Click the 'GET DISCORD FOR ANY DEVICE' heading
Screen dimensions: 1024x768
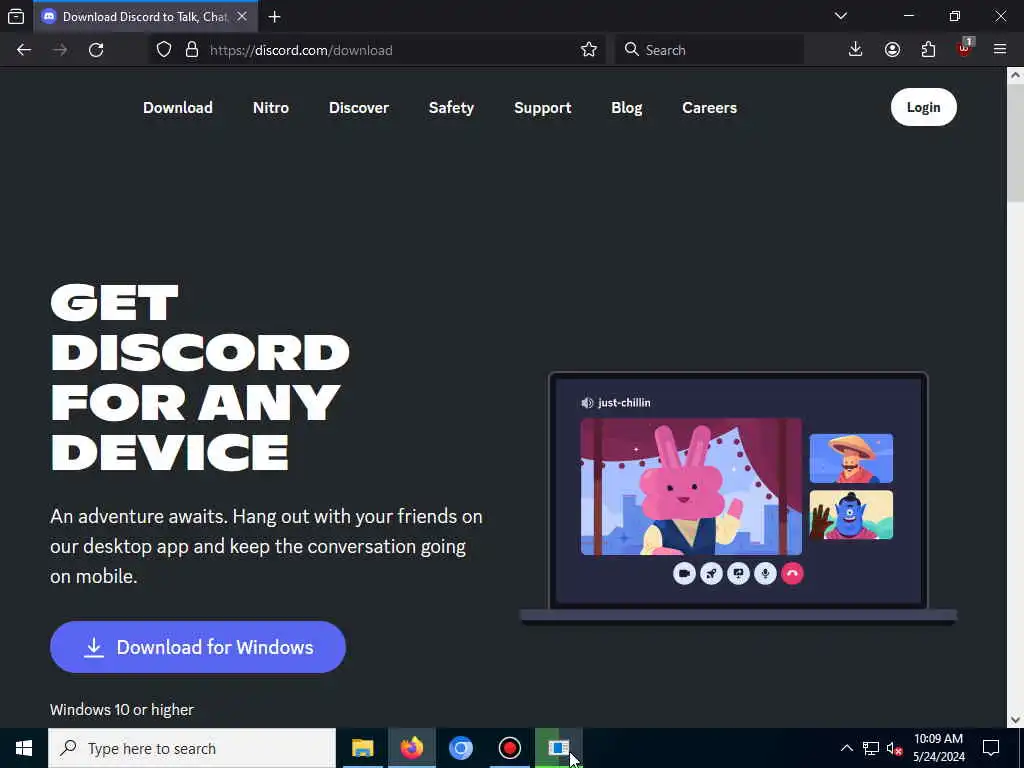point(200,377)
